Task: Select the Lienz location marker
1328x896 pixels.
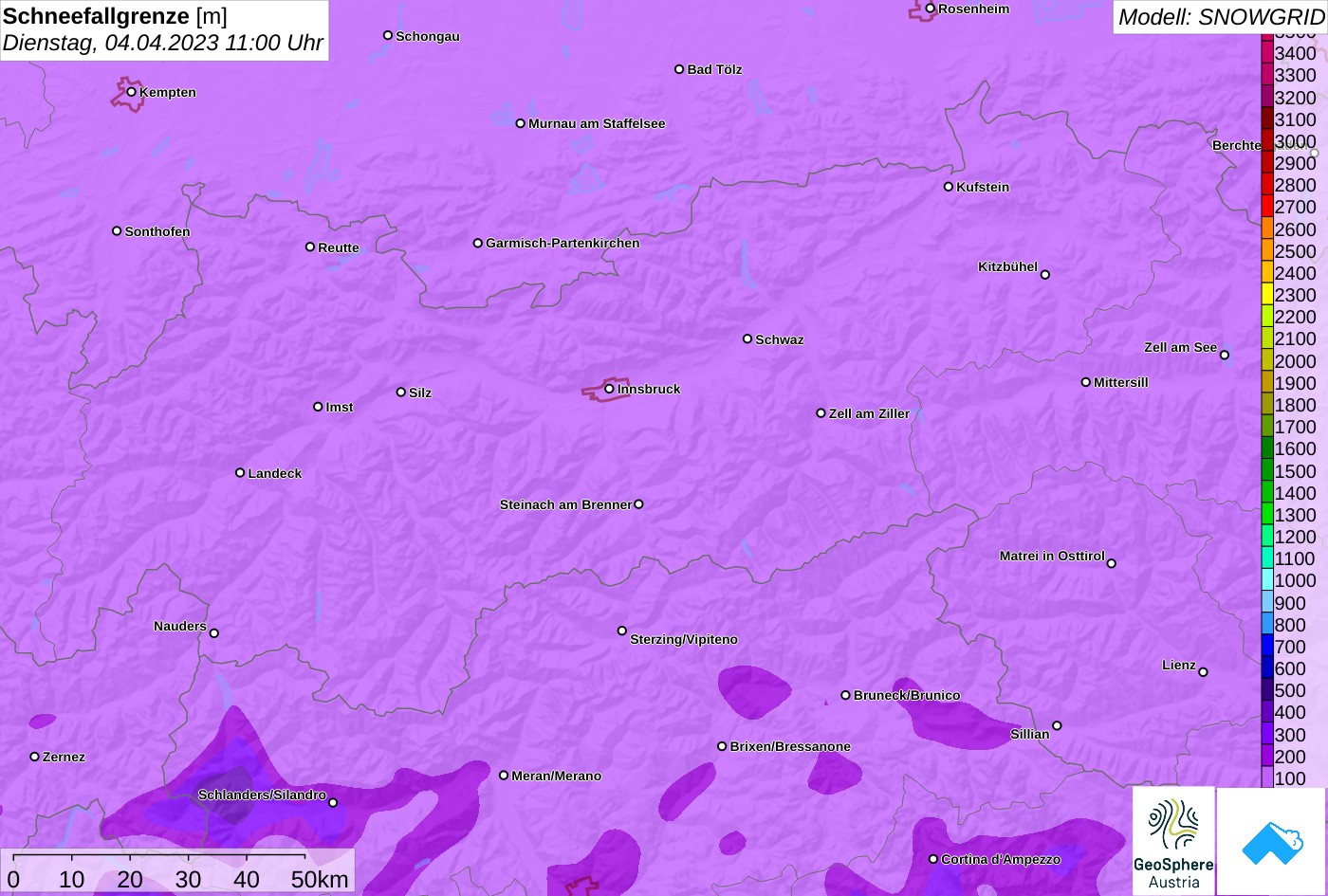Action: coord(1203,672)
